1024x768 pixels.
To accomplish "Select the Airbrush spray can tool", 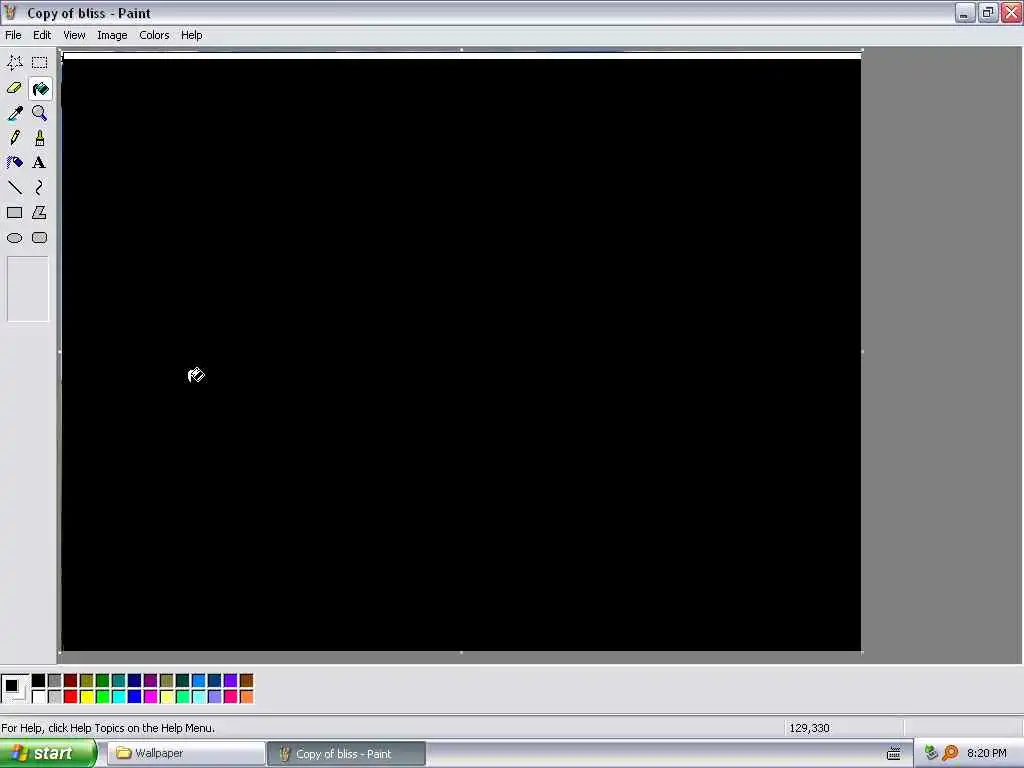I will coord(14,163).
